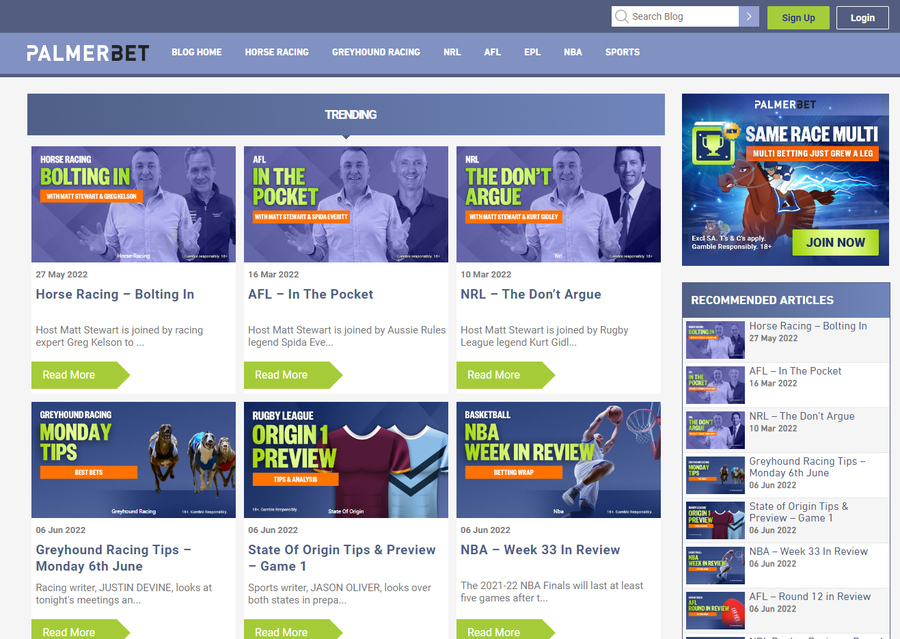
Task: Open 'Horse Racing – Bolting In' article title
Action: pos(115,295)
